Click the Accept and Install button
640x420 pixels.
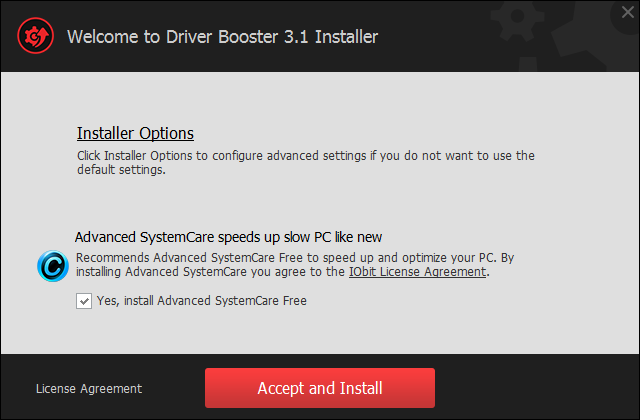(x=320, y=388)
